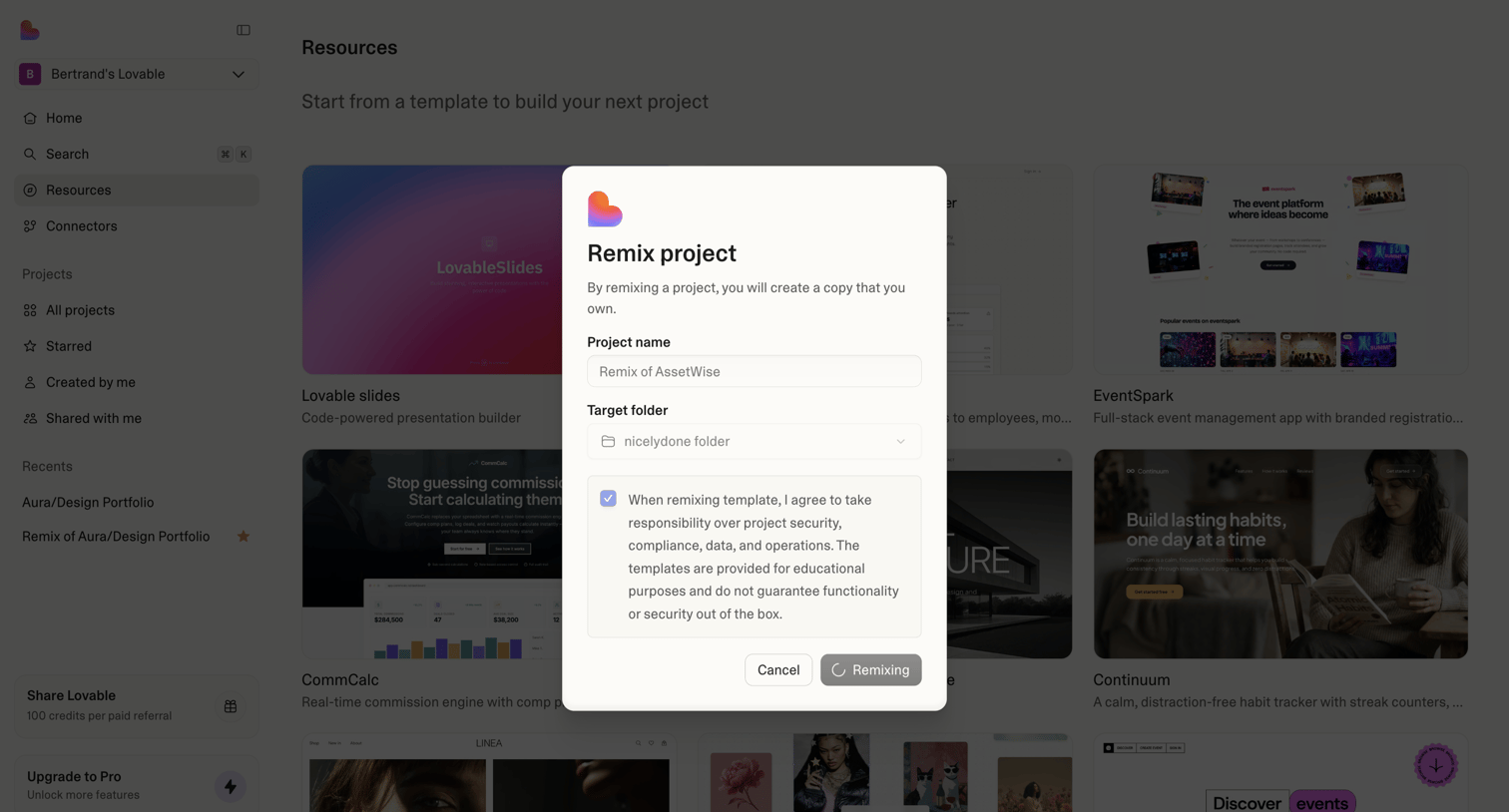Click Upgrade to Pro
The width and height of the screenshot is (1509, 812).
pos(74,776)
